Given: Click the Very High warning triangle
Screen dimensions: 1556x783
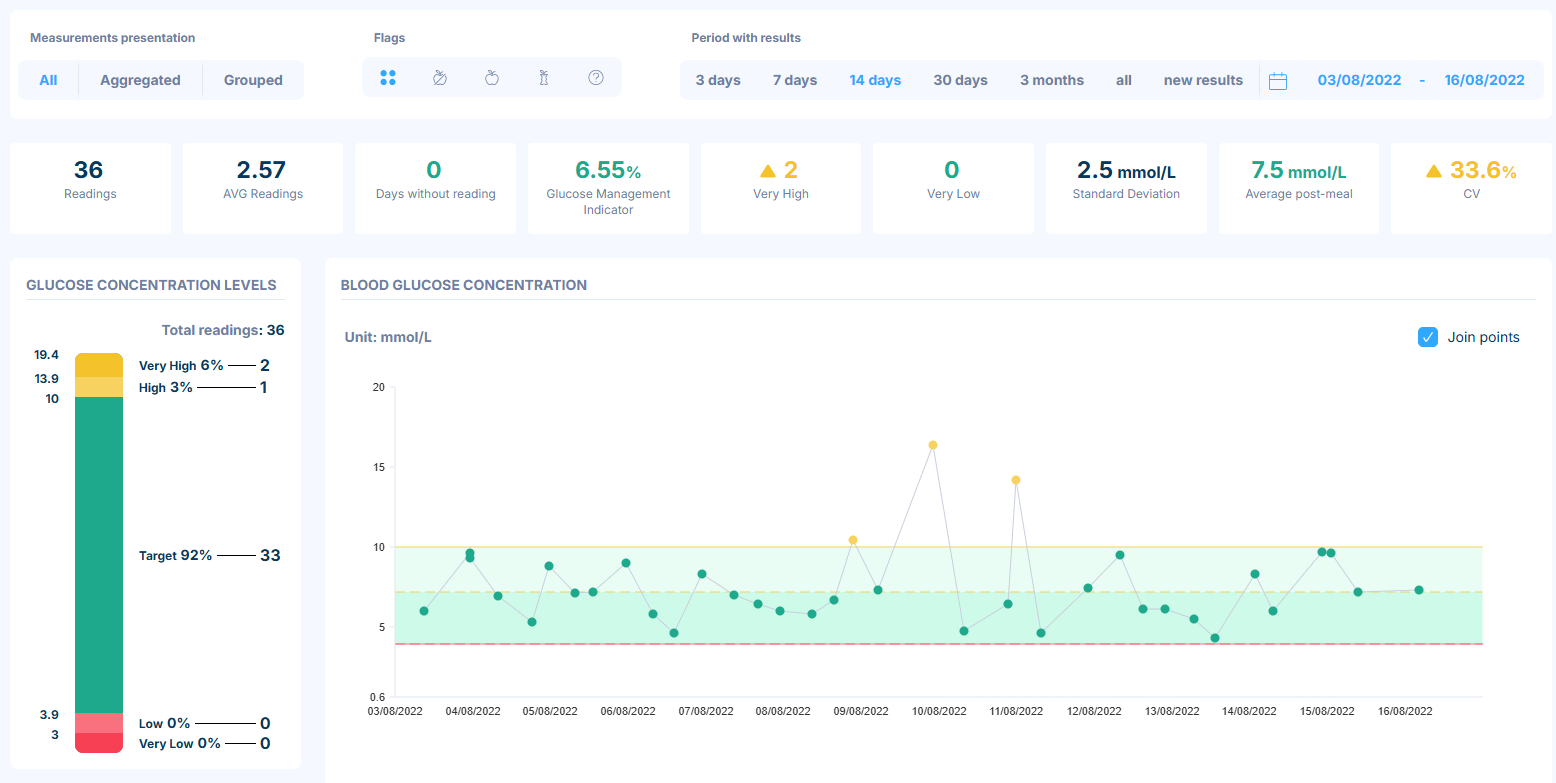Looking at the screenshot, I should (x=768, y=171).
